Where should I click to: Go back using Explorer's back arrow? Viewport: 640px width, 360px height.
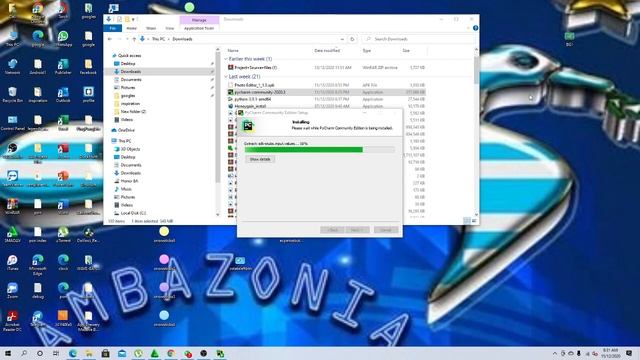click(110, 39)
